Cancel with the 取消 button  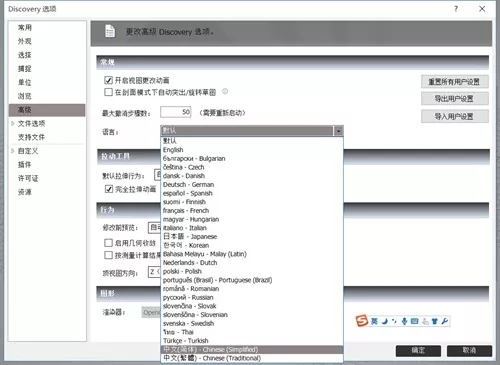[x=469, y=350]
